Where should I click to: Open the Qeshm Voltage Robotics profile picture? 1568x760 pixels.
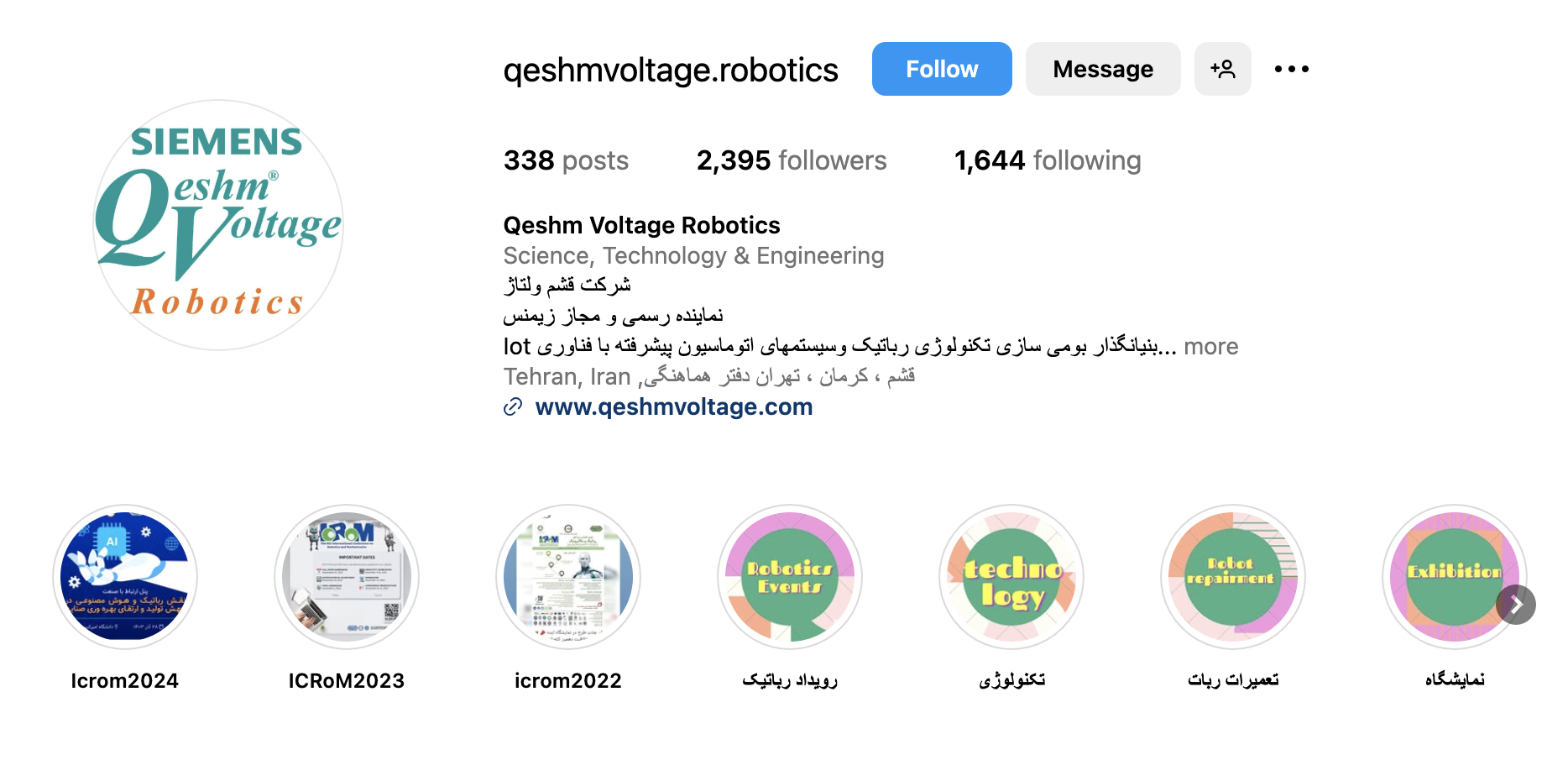click(218, 225)
